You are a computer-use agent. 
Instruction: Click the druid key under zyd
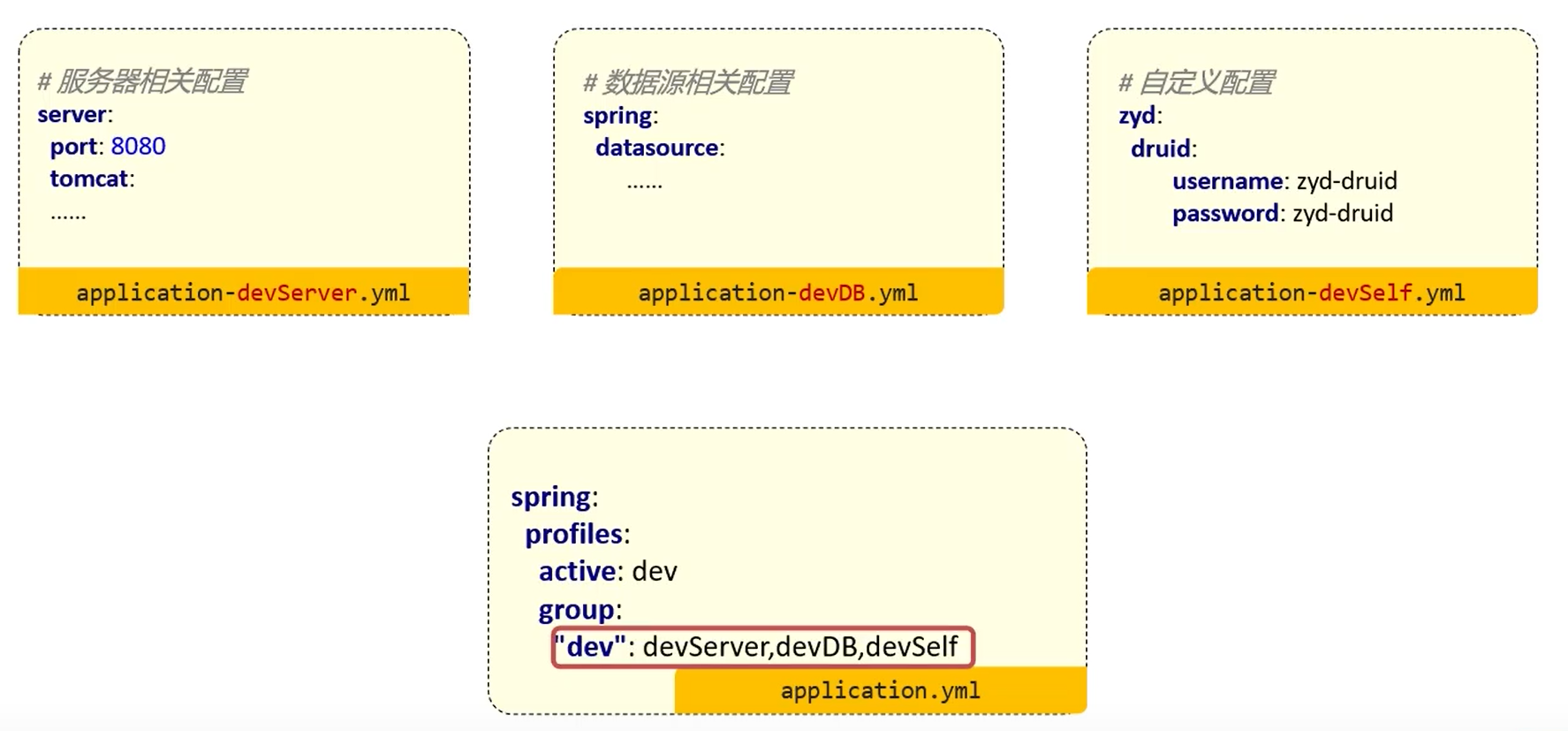coord(1160,148)
